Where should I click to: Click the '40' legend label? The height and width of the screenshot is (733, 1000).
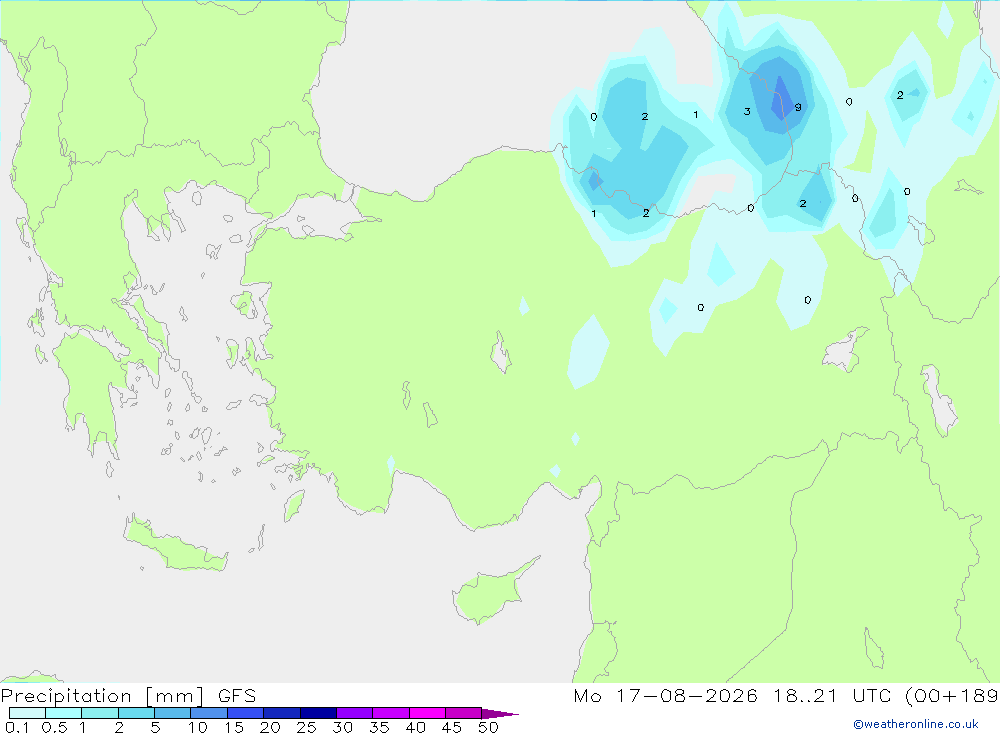pos(416,727)
